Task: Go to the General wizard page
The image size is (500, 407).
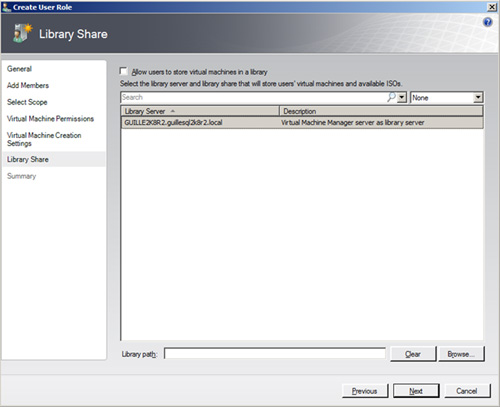Action: point(19,69)
